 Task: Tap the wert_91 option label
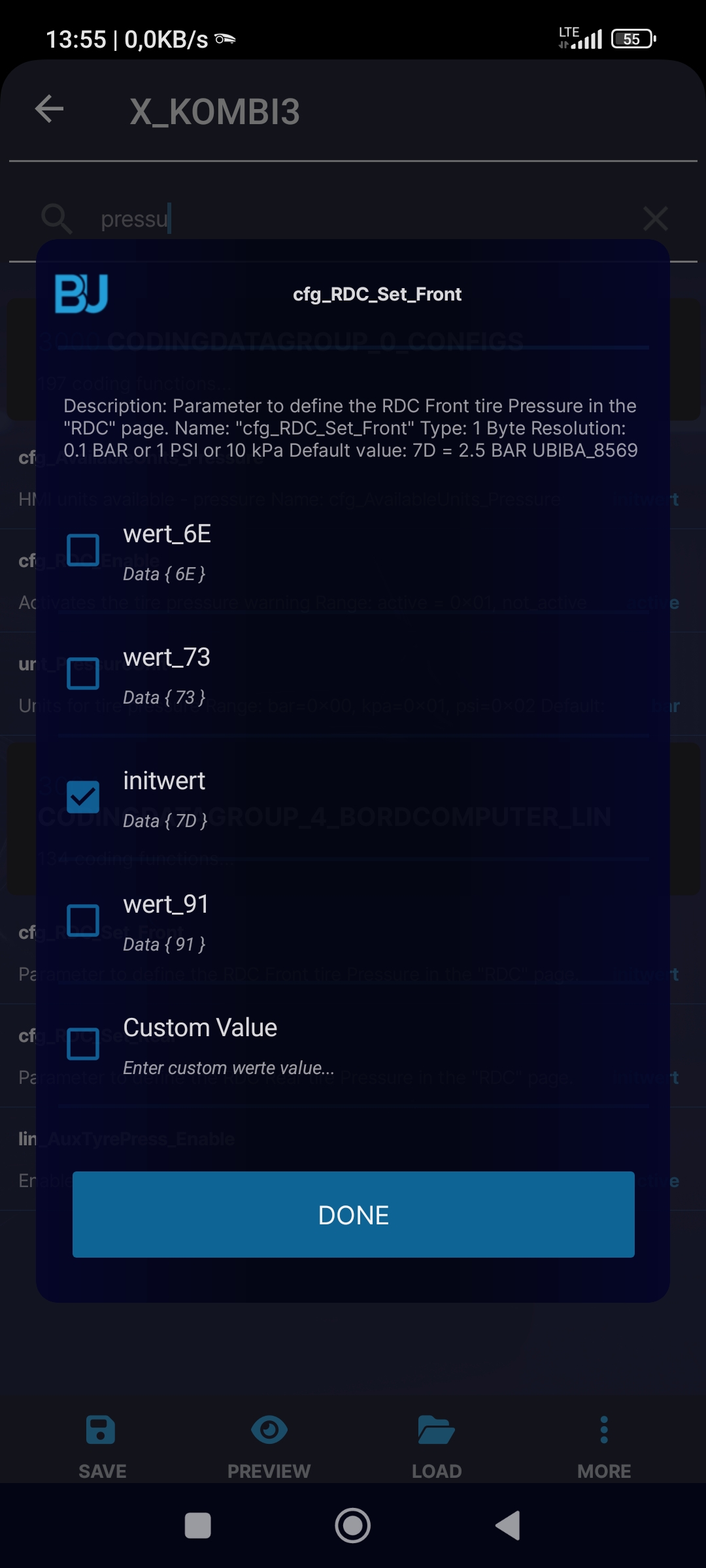tap(166, 904)
